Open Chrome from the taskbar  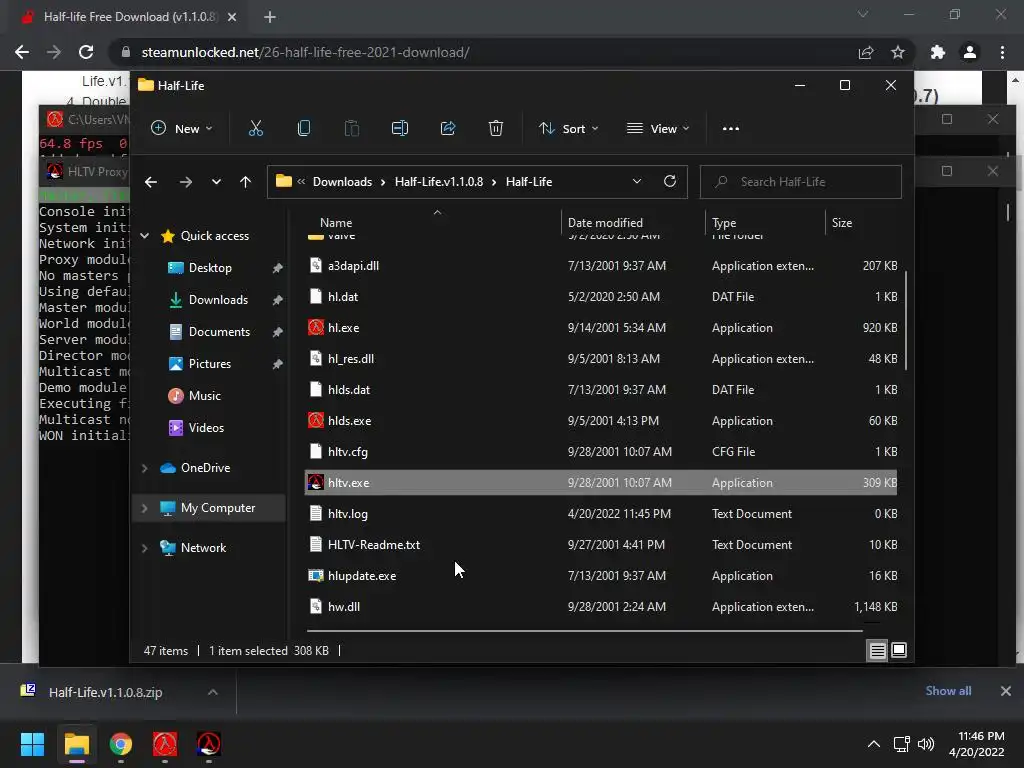click(121, 744)
